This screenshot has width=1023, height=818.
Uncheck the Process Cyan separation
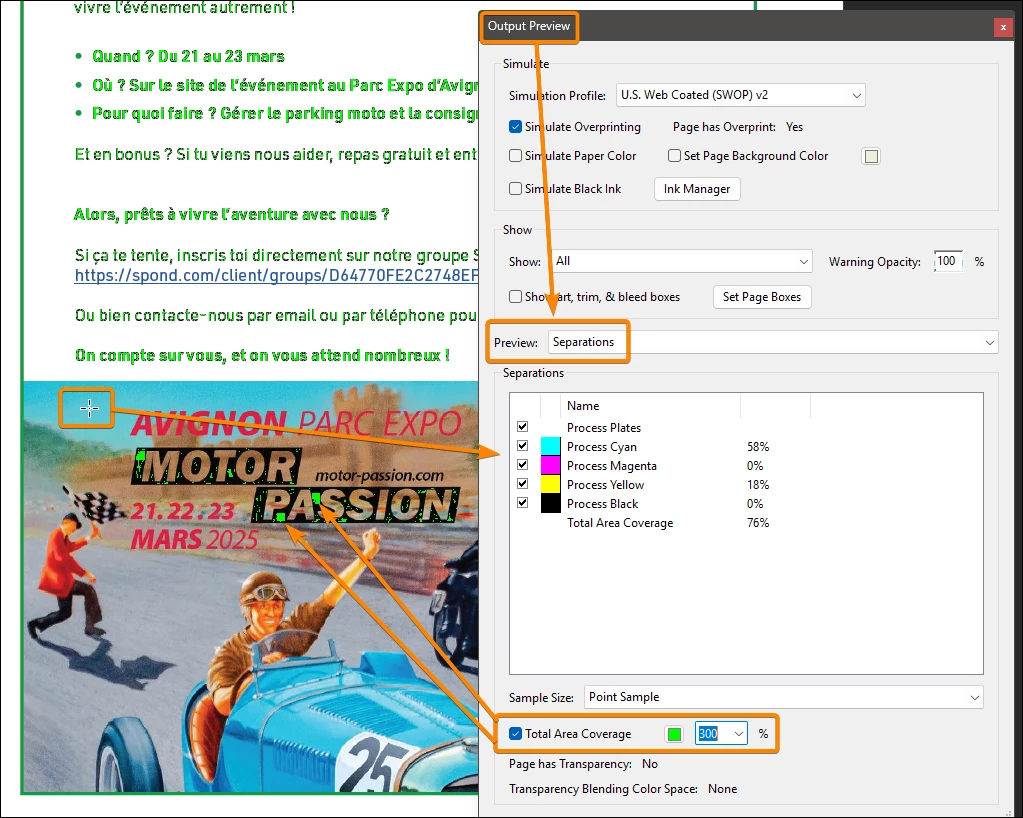[x=523, y=446]
